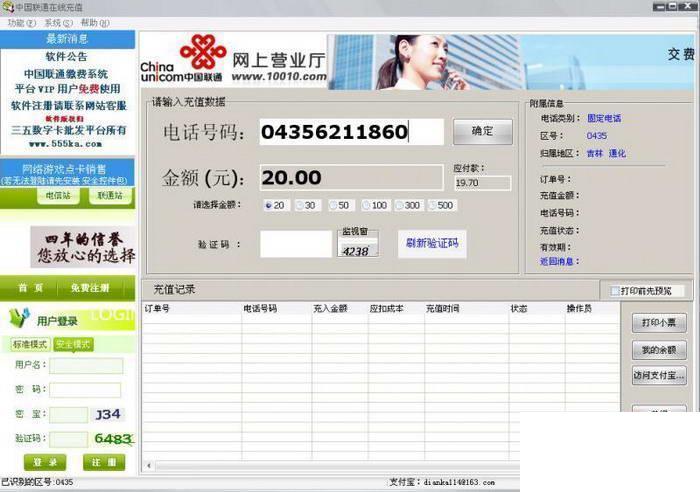Image resolution: width=700 pixels, height=492 pixels.
Task: Click the 4238 captcha image
Action: (x=357, y=250)
